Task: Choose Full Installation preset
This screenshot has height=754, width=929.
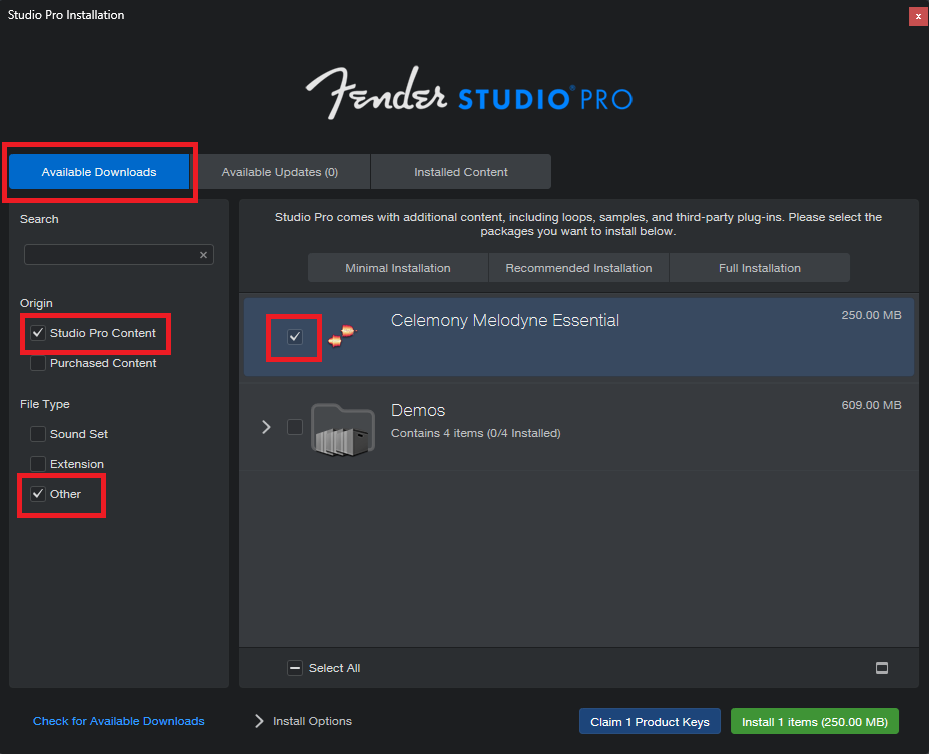Action: click(760, 268)
